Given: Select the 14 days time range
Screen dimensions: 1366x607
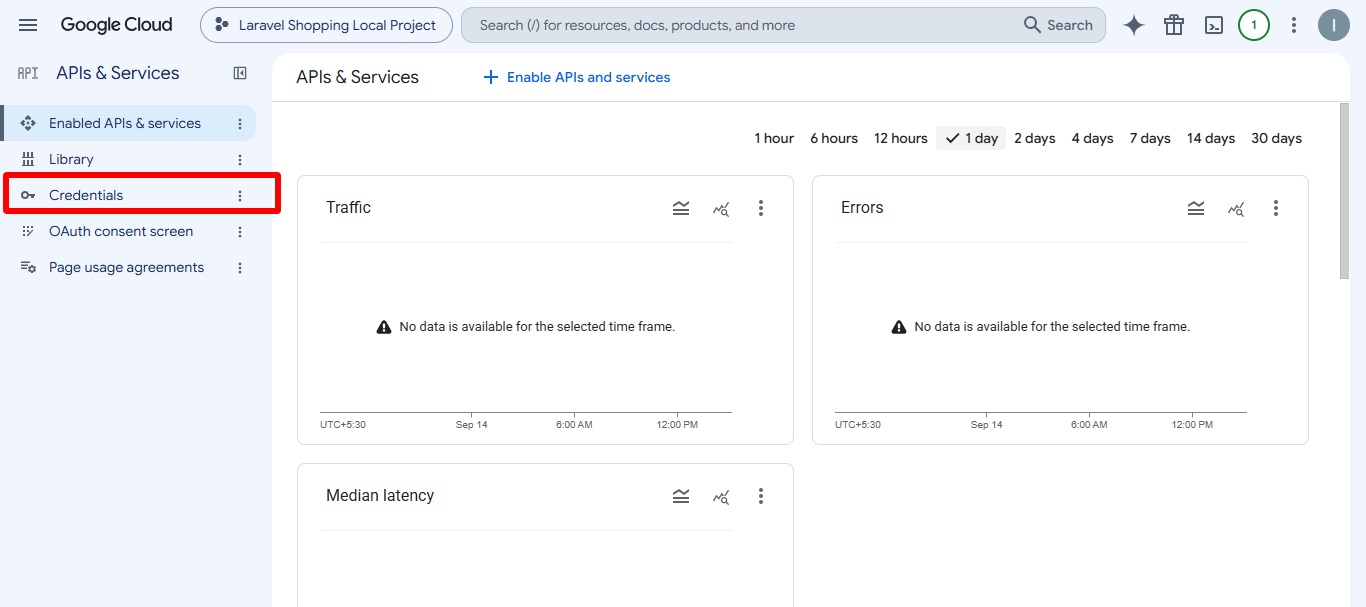Looking at the screenshot, I should pyautogui.click(x=1211, y=138).
